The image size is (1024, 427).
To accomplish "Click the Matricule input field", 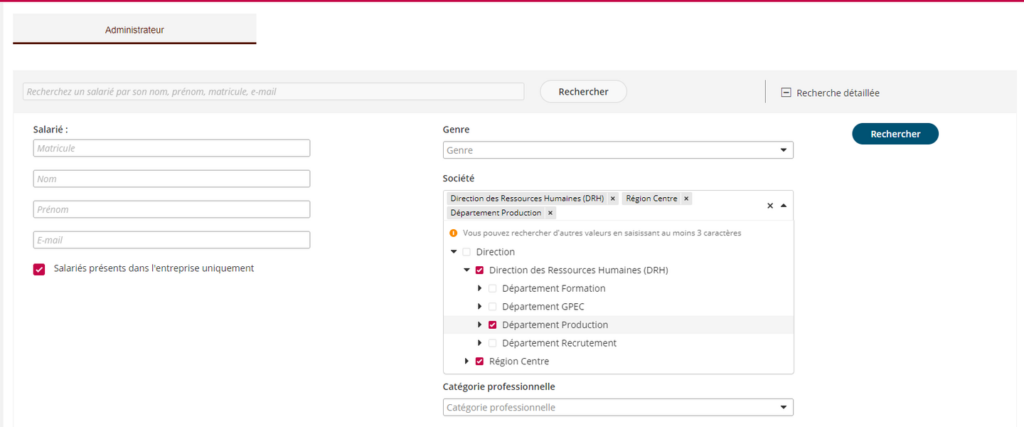I will pos(171,148).
